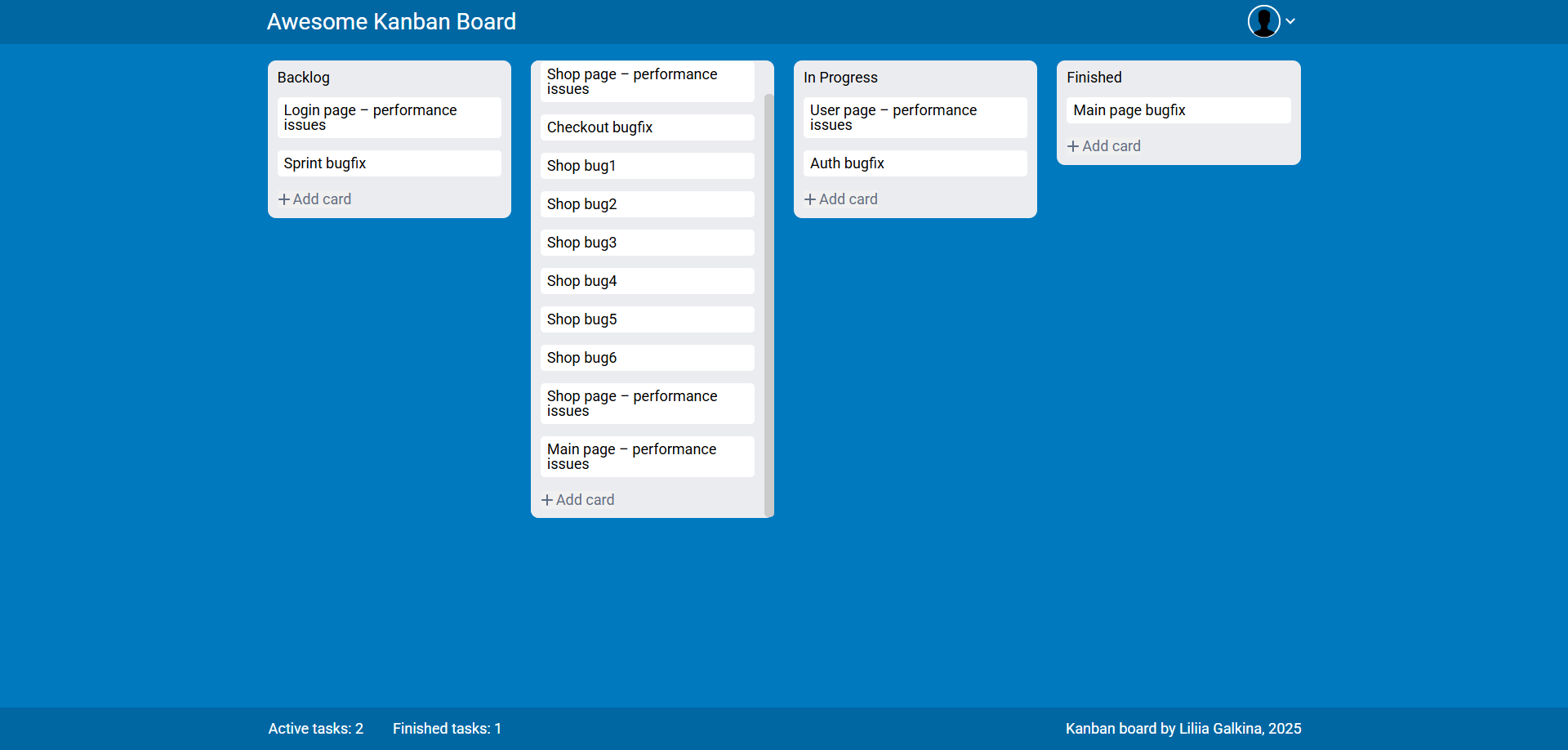This screenshot has width=1568, height=750.
Task: Click plus icon in In Progress column
Action: [810, 199]
